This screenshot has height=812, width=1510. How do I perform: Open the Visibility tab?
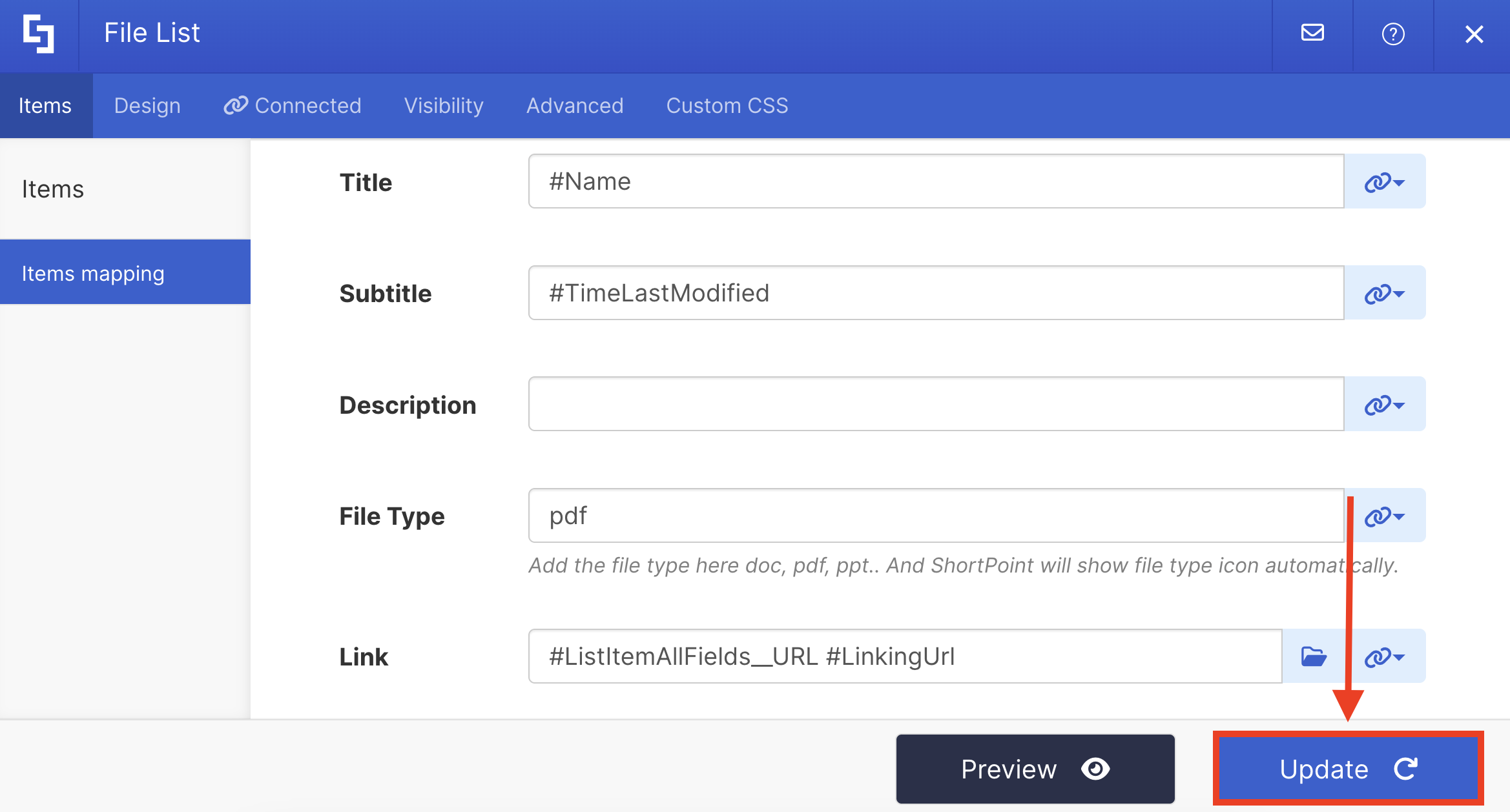[444, 106]
